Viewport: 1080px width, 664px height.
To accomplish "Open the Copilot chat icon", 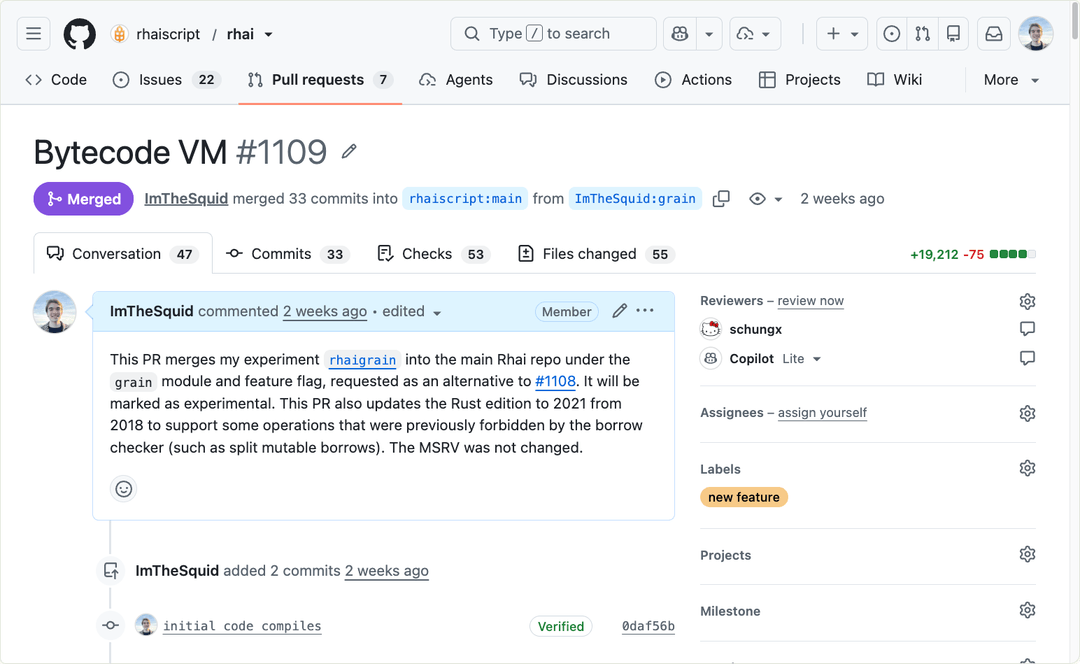I will [680, 34].
